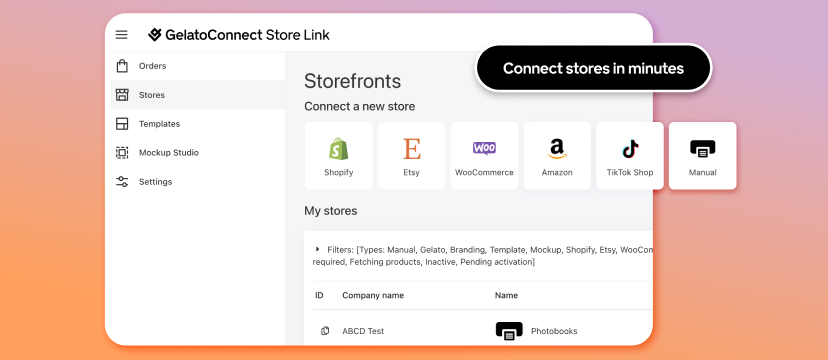The width and height of the screenshot is (828, 360).
Task: Click the Shopify bag logo
Action: tap(338, 149)
